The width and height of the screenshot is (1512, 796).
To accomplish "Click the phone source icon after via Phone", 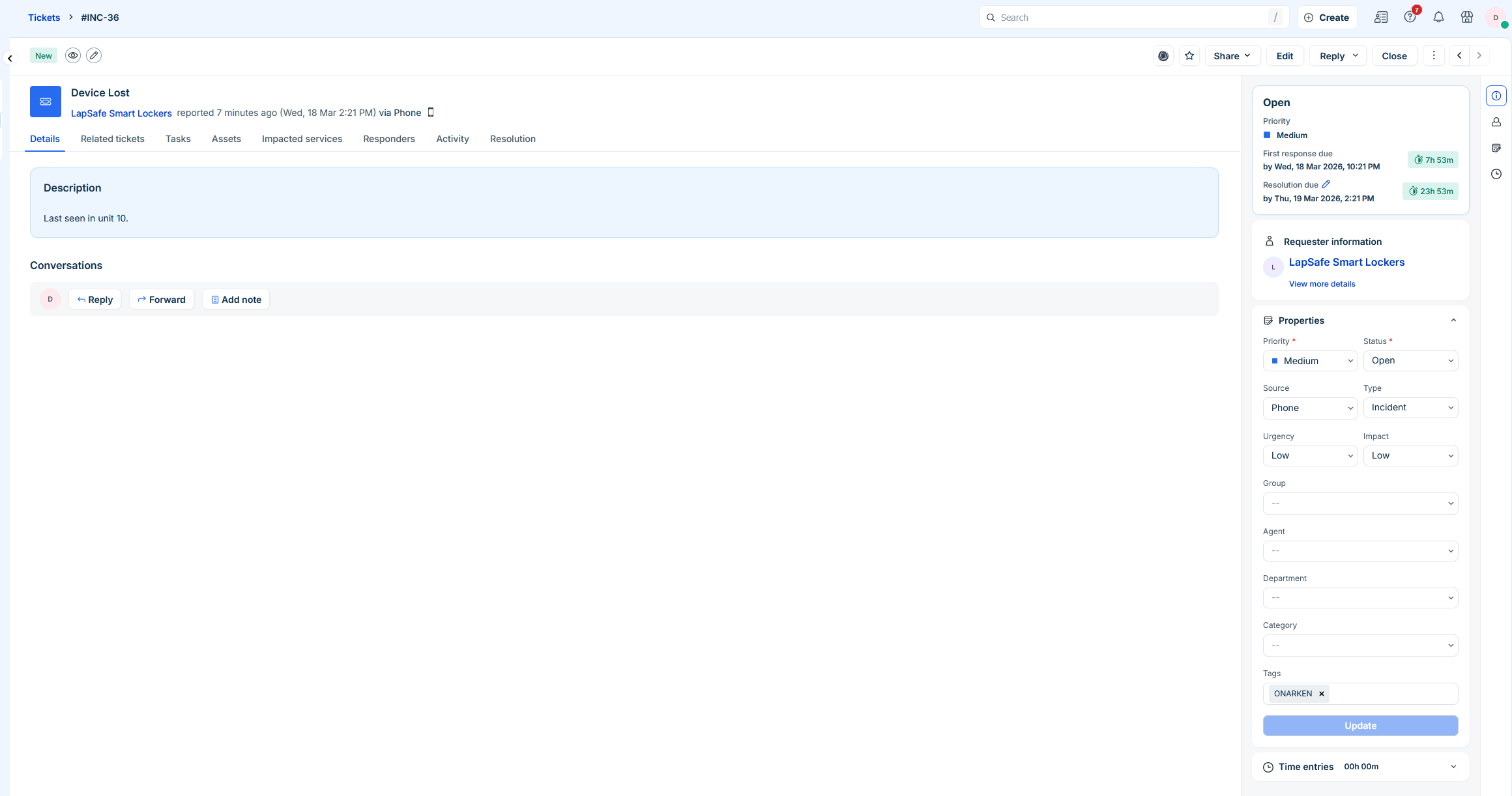I will [431, 113].
